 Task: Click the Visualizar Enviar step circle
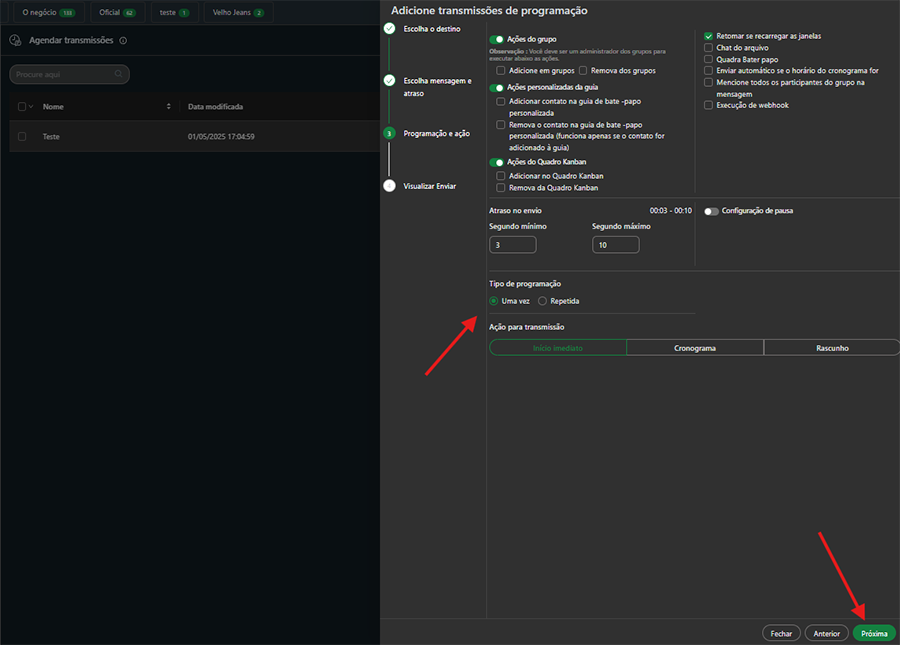point(389,185)
